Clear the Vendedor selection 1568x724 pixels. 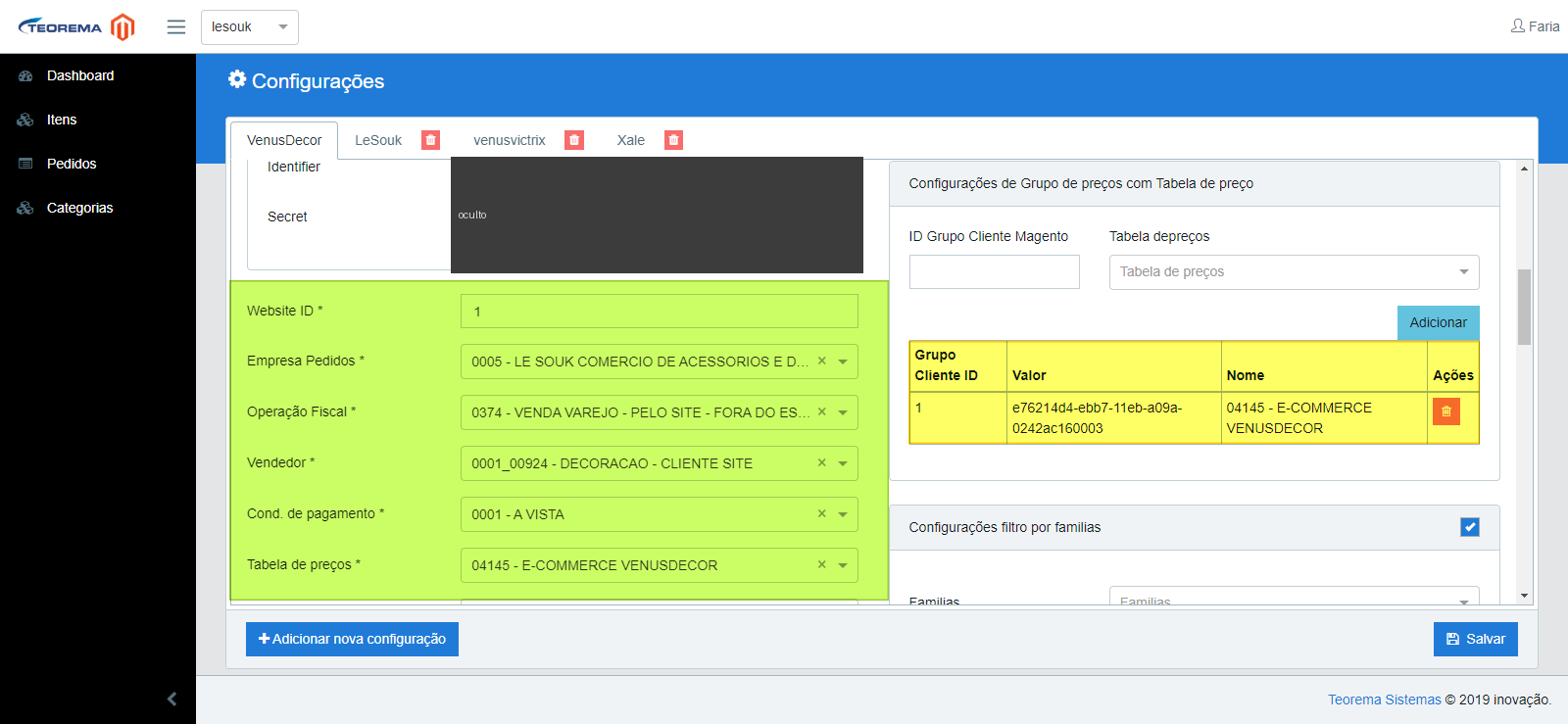coord(821,462)
